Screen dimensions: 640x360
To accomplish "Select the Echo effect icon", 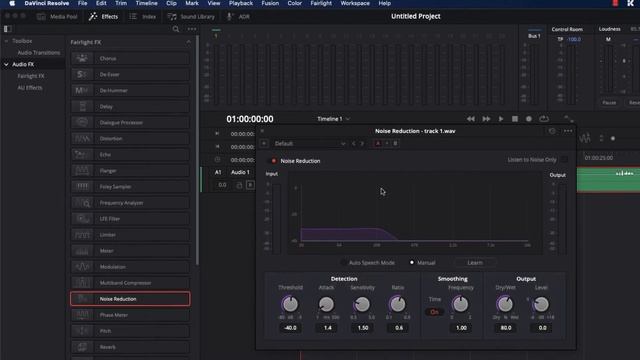I will 82,154.
